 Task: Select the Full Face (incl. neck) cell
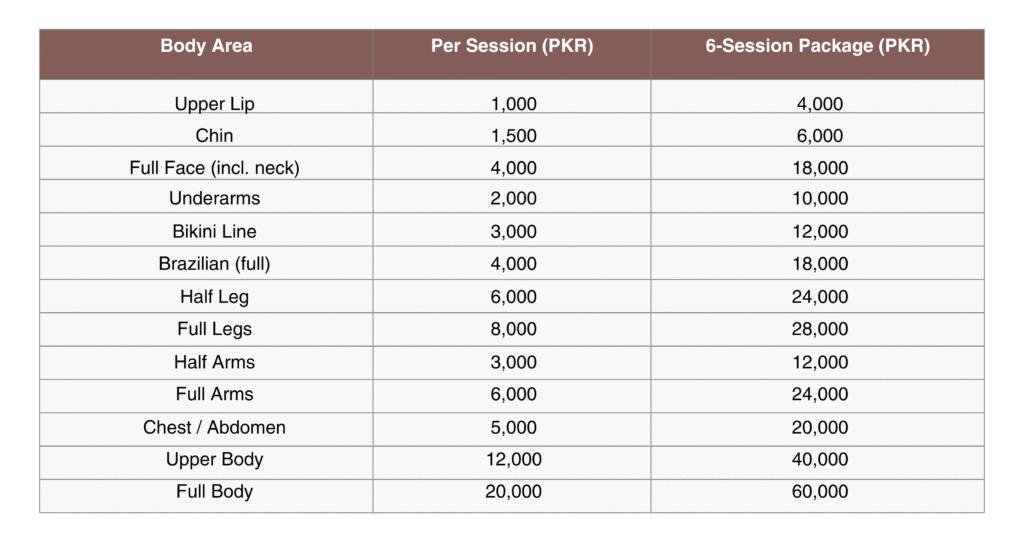point(214,168)
